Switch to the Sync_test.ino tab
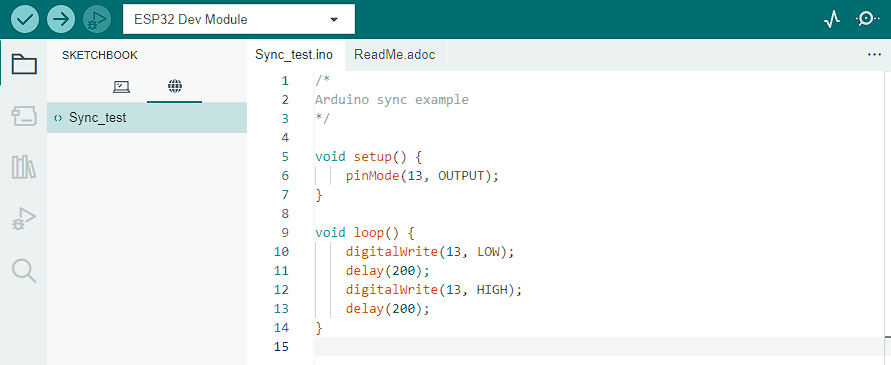This screenshot has width=891, height=365. tap(294, 55)
